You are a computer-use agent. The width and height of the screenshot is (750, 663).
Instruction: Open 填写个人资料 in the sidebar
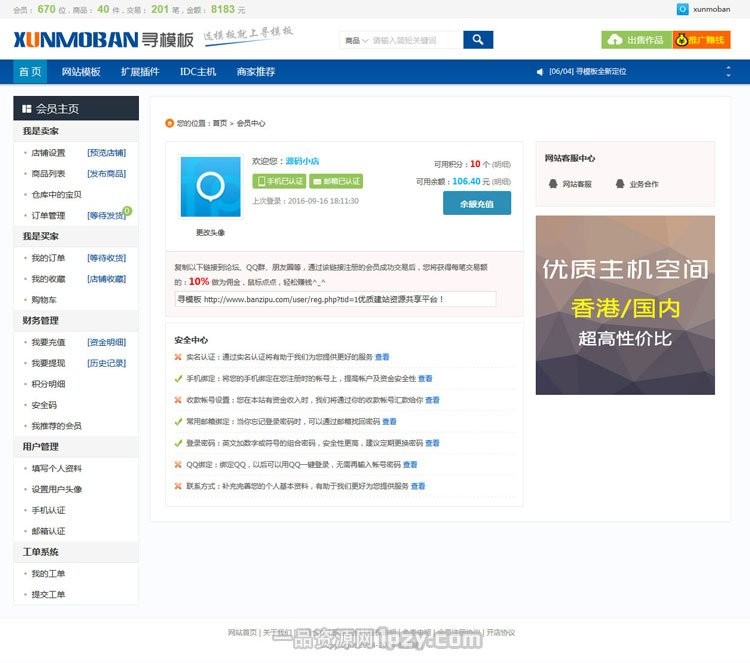point(56,468)
